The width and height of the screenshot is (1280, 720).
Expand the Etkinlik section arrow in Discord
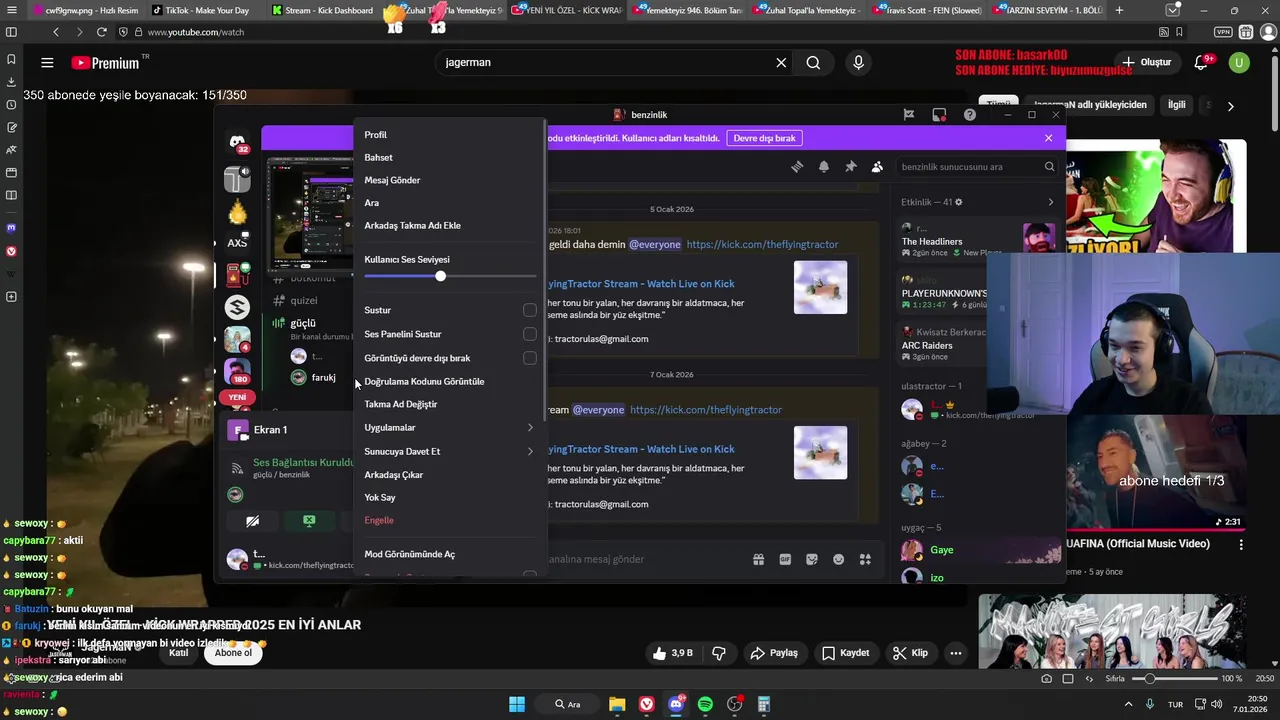(x=1050, y=202)
